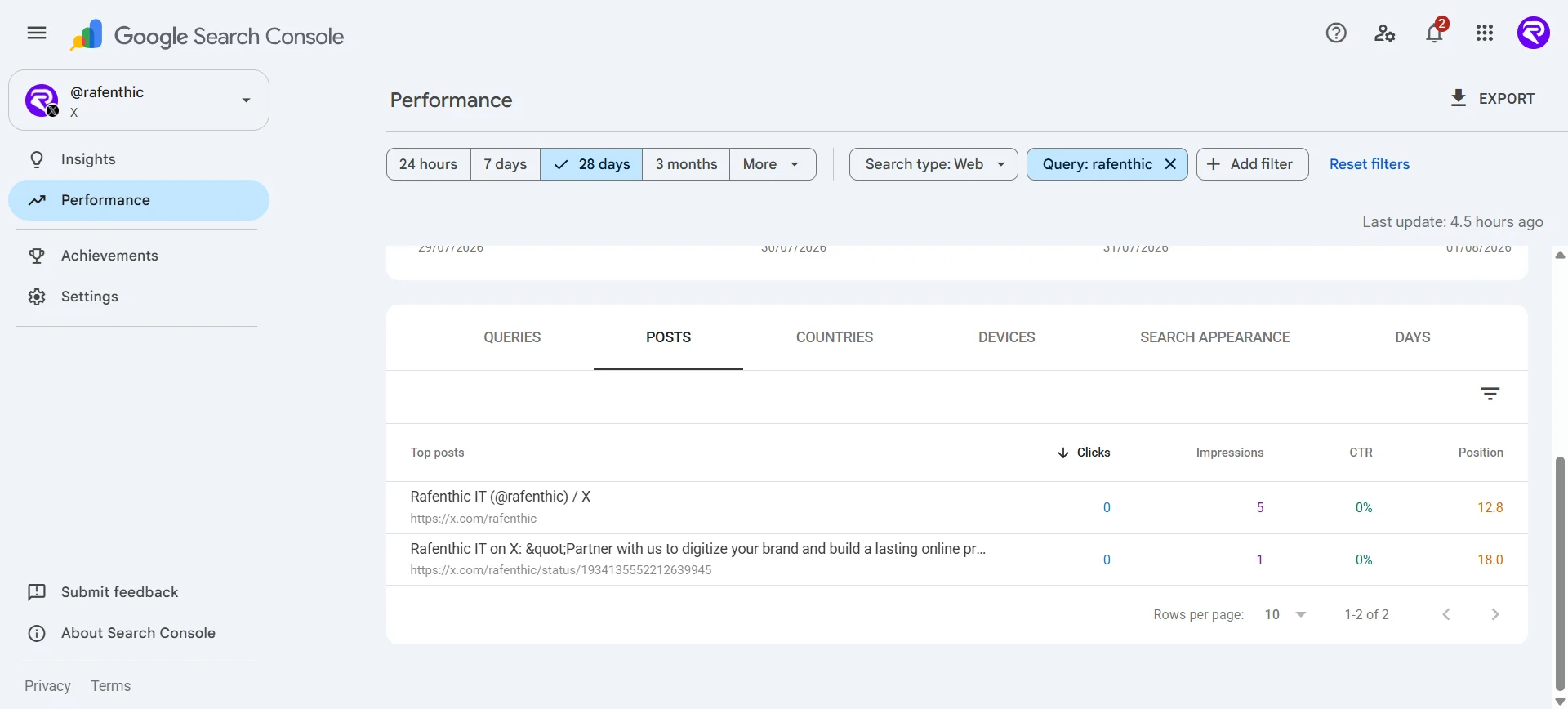Open users and permissions icon
The width and height of the screenshot is (1568, 709).
click(1385, 33)
